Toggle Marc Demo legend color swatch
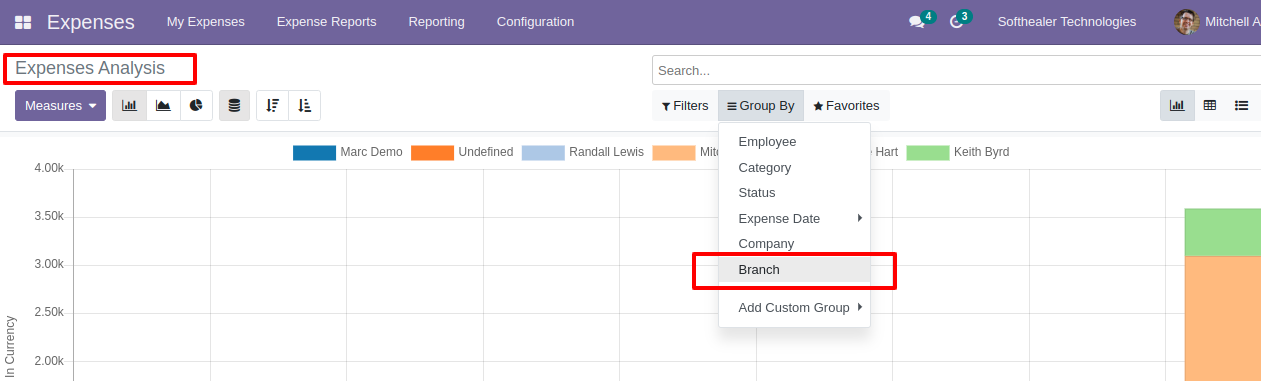The height and width of the screenshot is (381, 1261). point(314,152)
